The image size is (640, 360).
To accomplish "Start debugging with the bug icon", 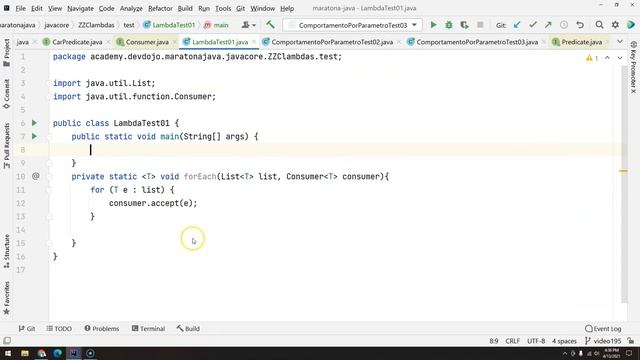I will coord(449,25).
